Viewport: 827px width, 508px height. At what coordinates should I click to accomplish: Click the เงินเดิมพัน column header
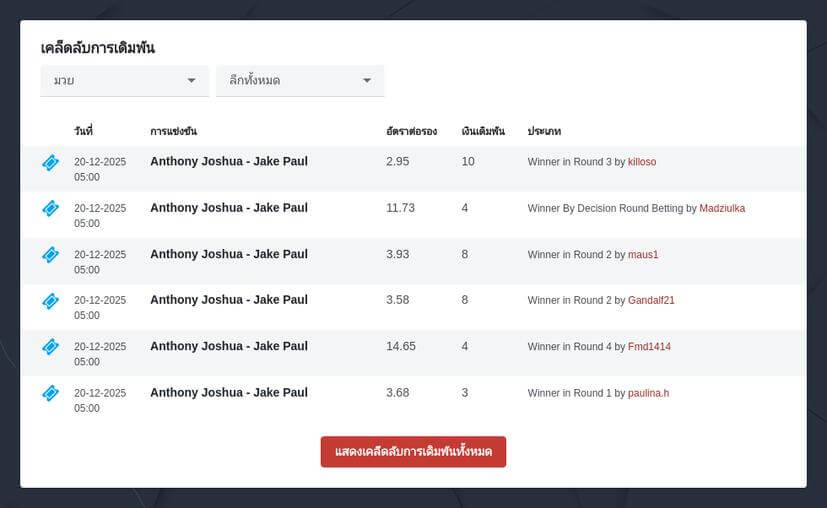[483, 132]
